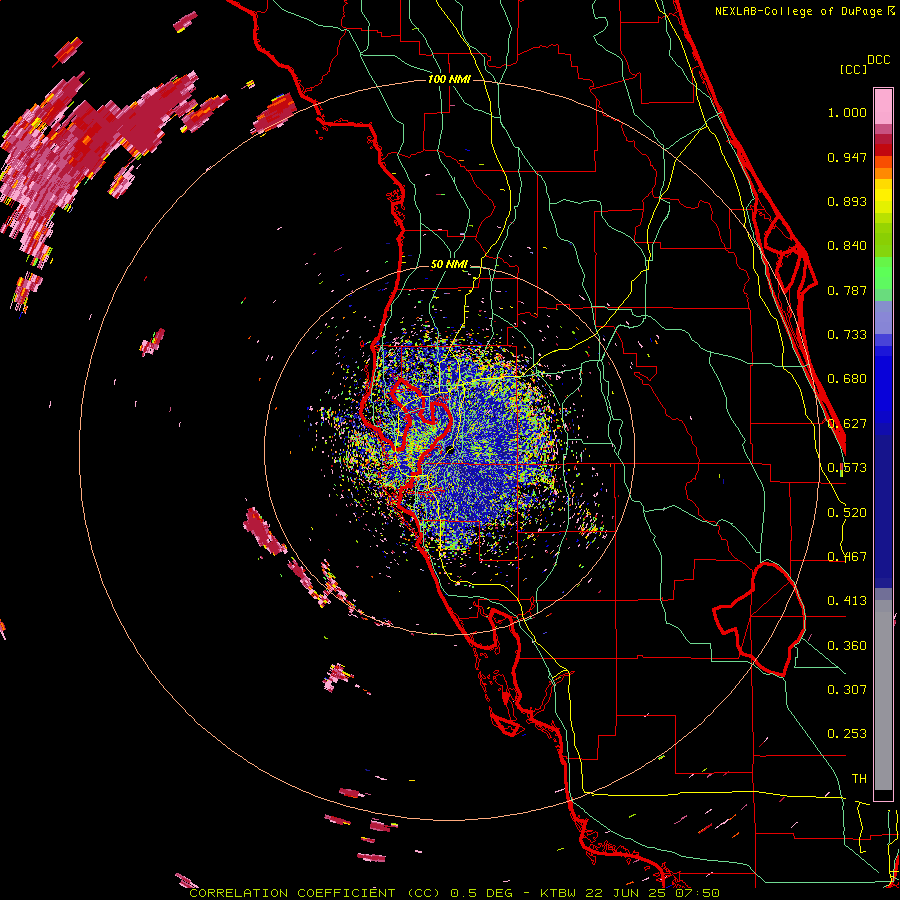
Task: Click the CORRELATION COEFFICIENT (CC) caption text
Action: tap(315, 893)
